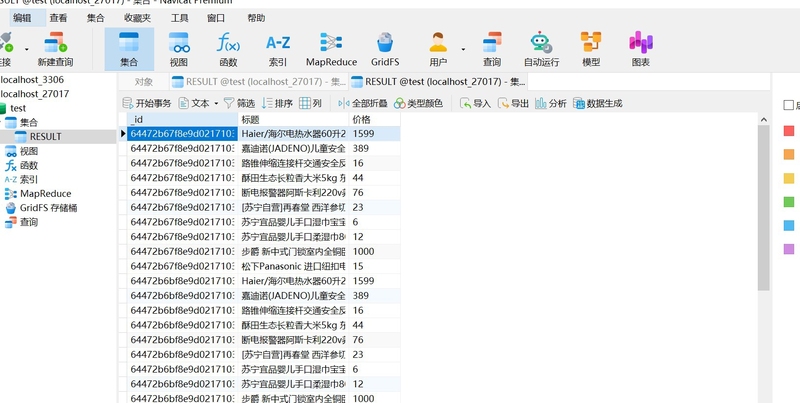The image size is (800, 403).
Task: Open the New Query (新建查询) tool
Action: click(x=55, y=49)
